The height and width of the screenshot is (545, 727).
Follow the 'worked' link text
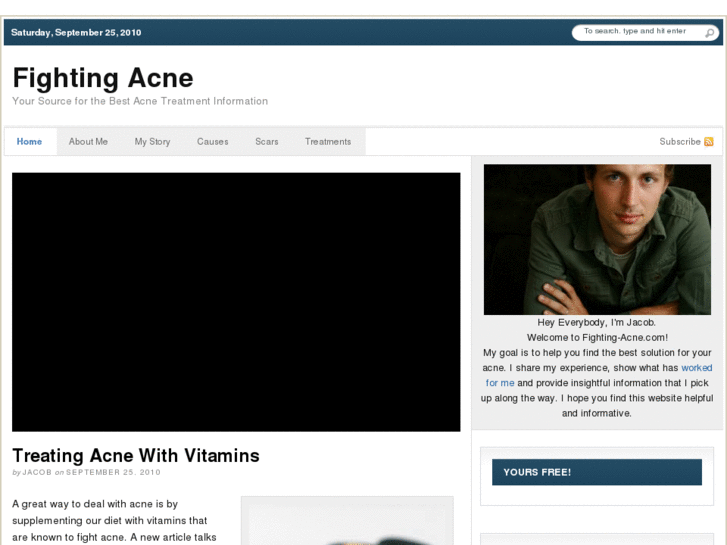tap(697, 368)
